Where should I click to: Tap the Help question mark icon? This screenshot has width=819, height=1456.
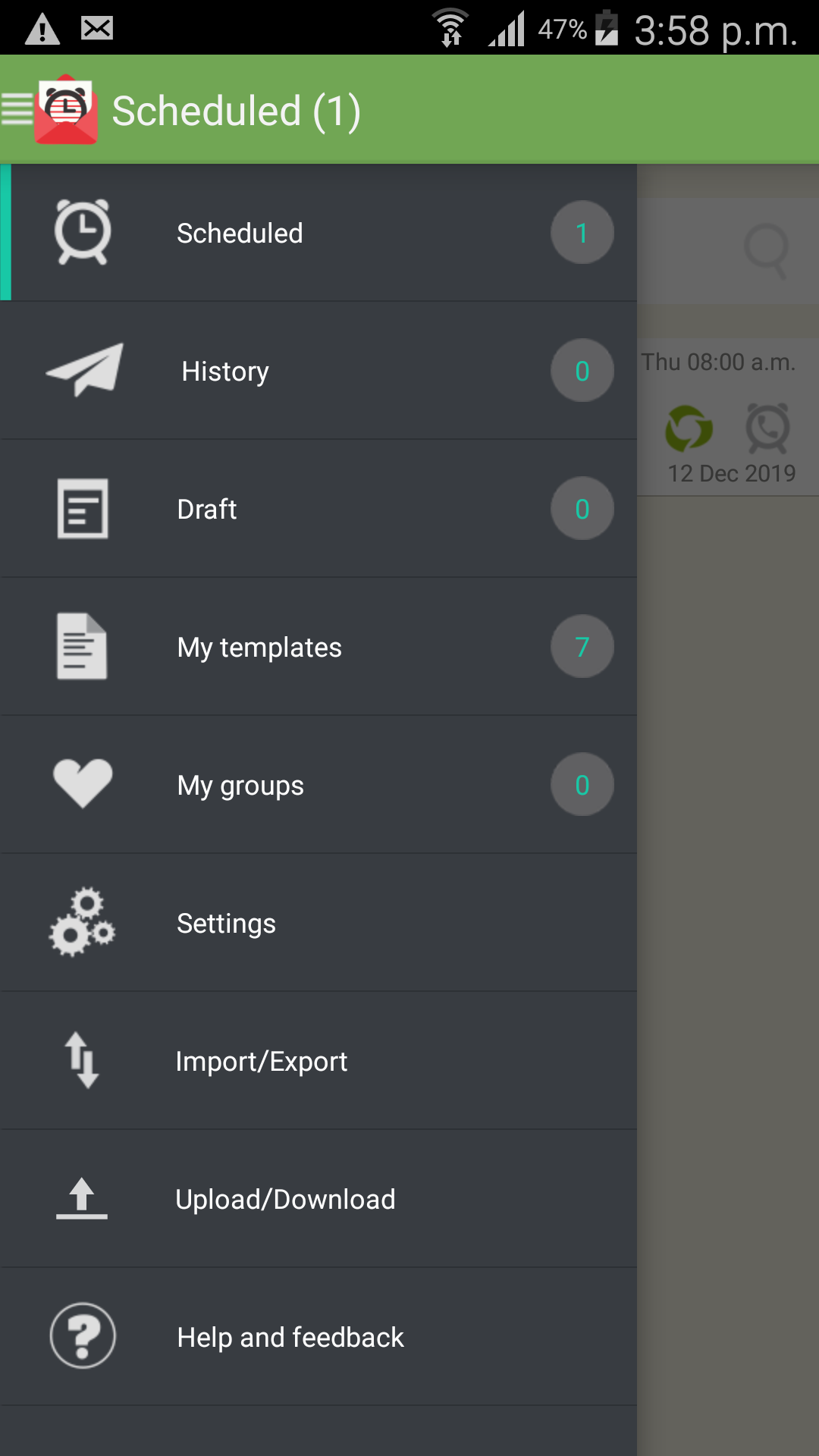pos(83,1336)
